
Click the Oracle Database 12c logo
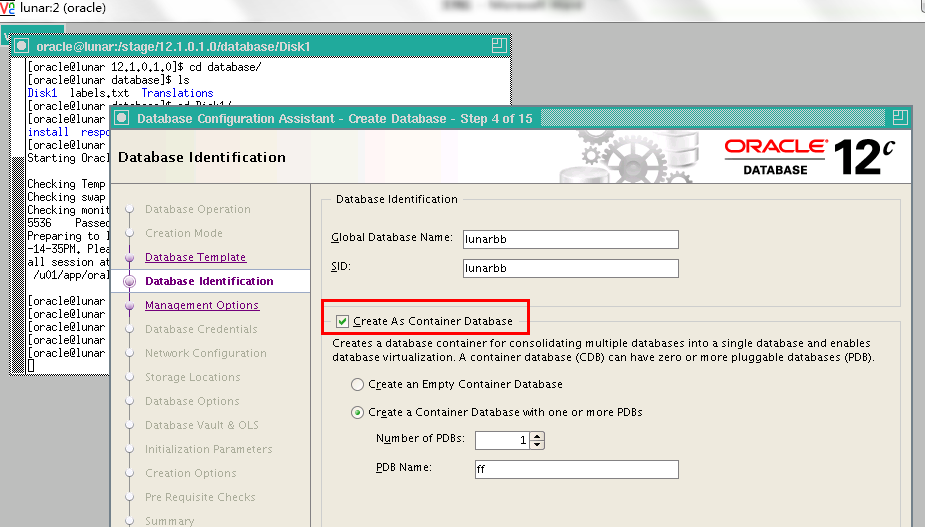pos(809,156)
